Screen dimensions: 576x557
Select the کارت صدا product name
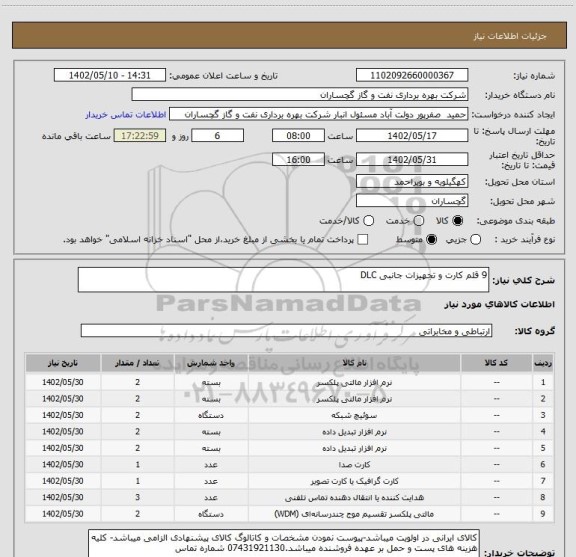[x=354, y=465]
